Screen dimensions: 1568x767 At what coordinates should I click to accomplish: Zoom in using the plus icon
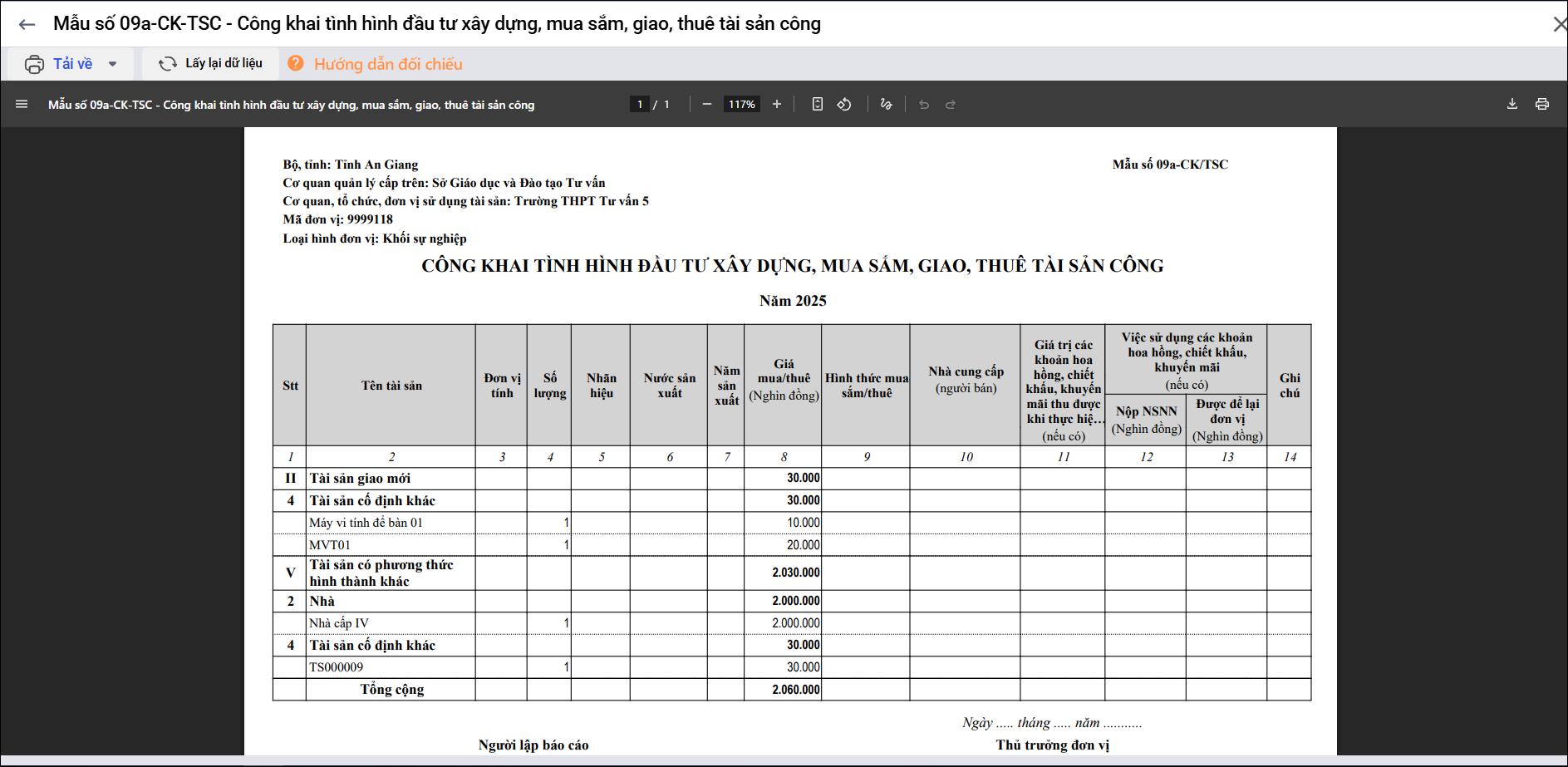[777, 105]
